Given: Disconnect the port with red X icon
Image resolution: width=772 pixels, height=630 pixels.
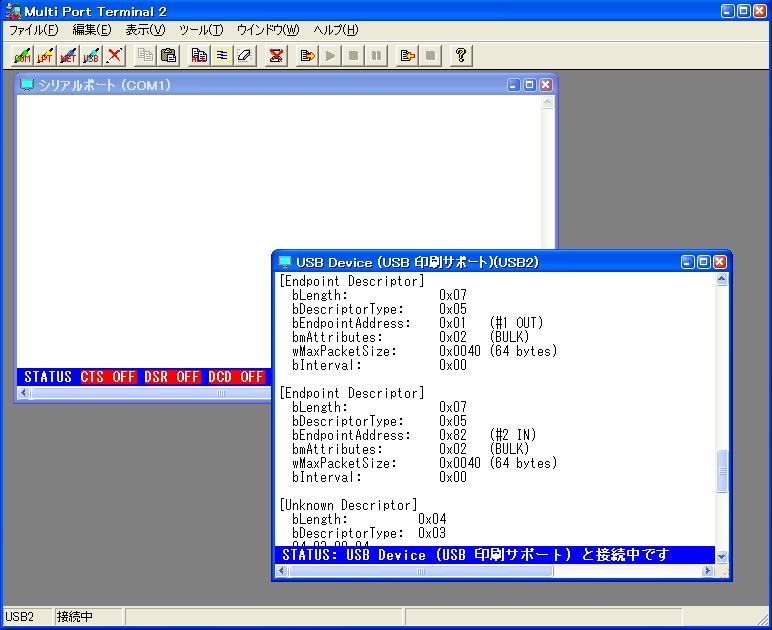Looking at the screenshot, I should [114, 55].
